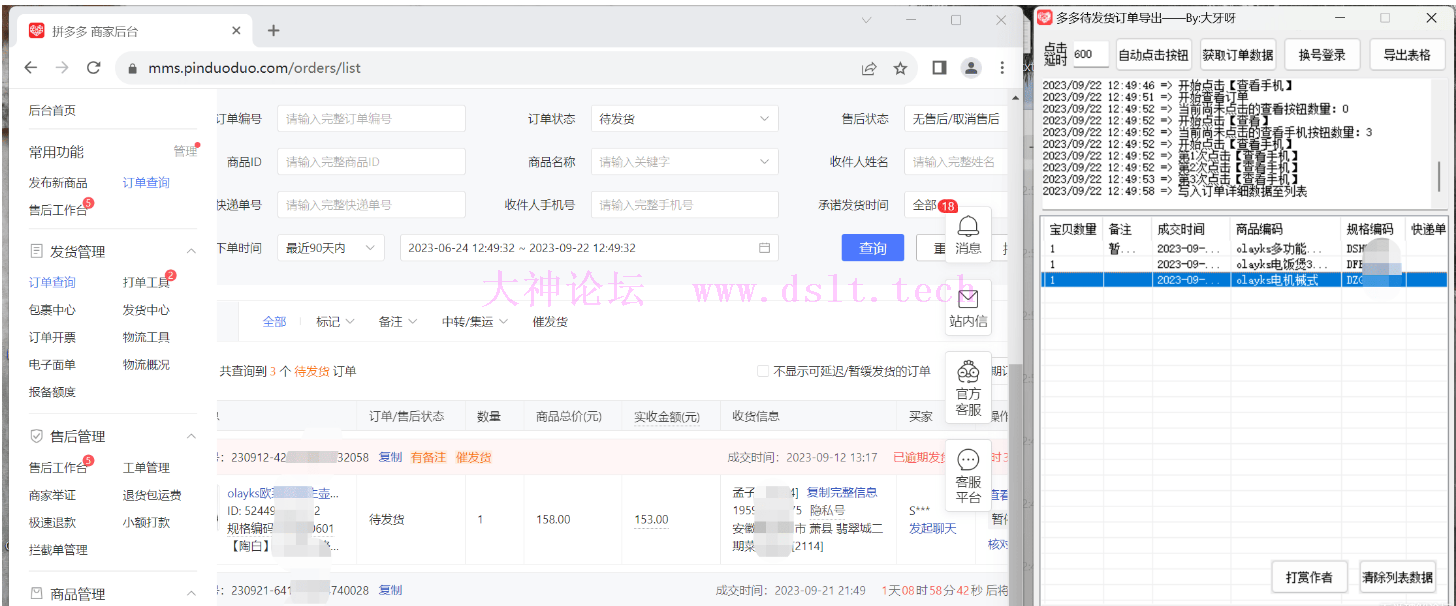
Task: Reload the Pinduoduo merchant page
Action: tap(94, 68)
